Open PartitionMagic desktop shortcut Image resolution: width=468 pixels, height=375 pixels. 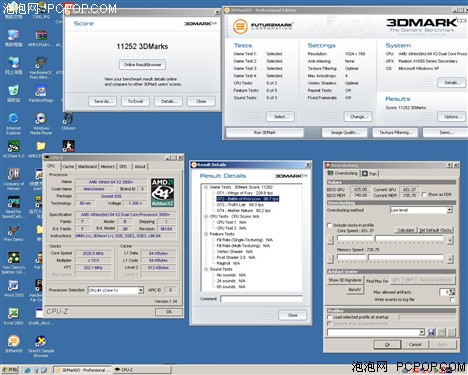tap(41, 94)
